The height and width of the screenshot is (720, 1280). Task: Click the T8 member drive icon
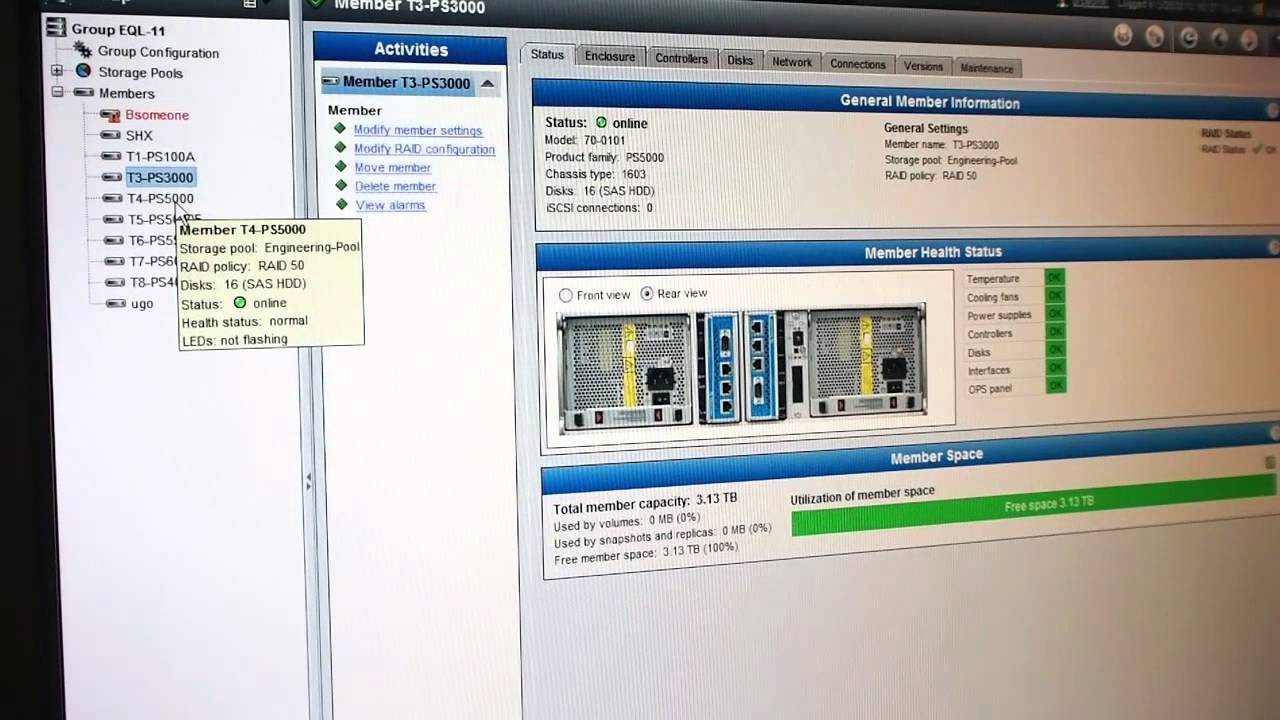[x=117, y=282]
